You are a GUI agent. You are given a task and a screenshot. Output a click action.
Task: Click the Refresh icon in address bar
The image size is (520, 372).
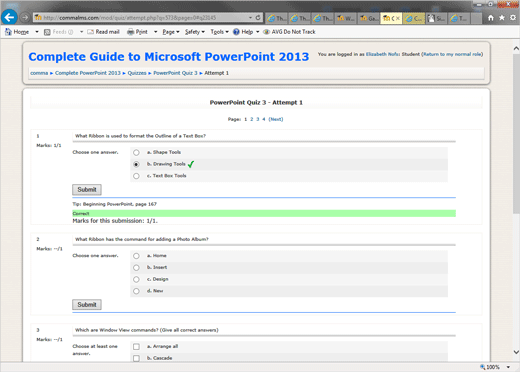[x=258, y=17]
